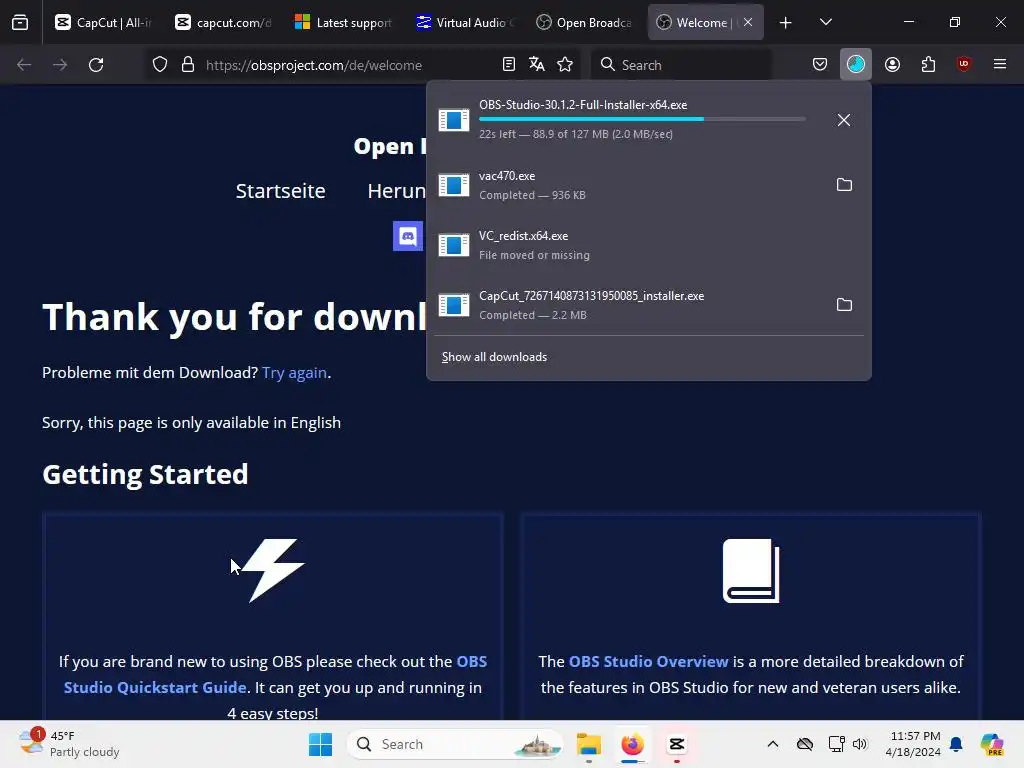Show CapCut installer in folder
Image resolution: width=1024 pixels, height=768 pixels.
click(x=844, y=305)
